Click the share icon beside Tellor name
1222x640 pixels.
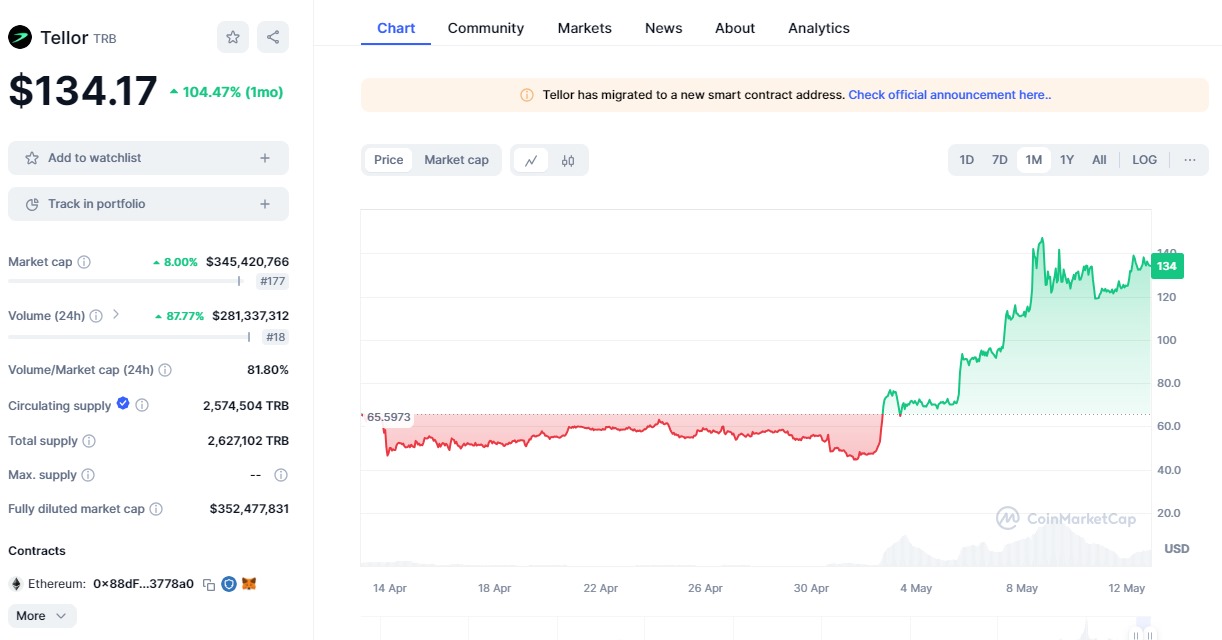(273, 37)
